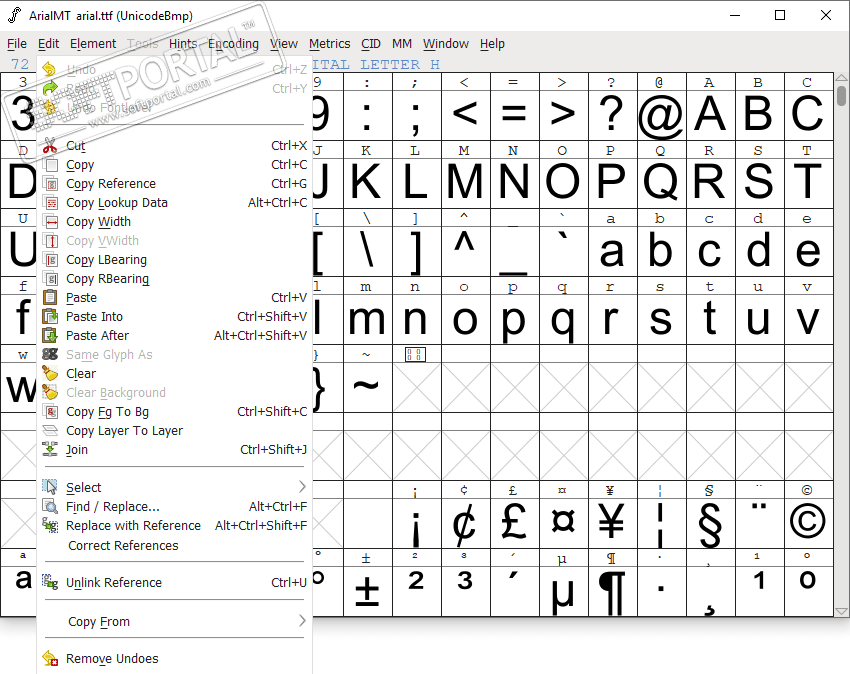The height and width of the screenshot is (674, 850).
Task: Select the micro sign µ glyph cell
Action: [563, 591]
